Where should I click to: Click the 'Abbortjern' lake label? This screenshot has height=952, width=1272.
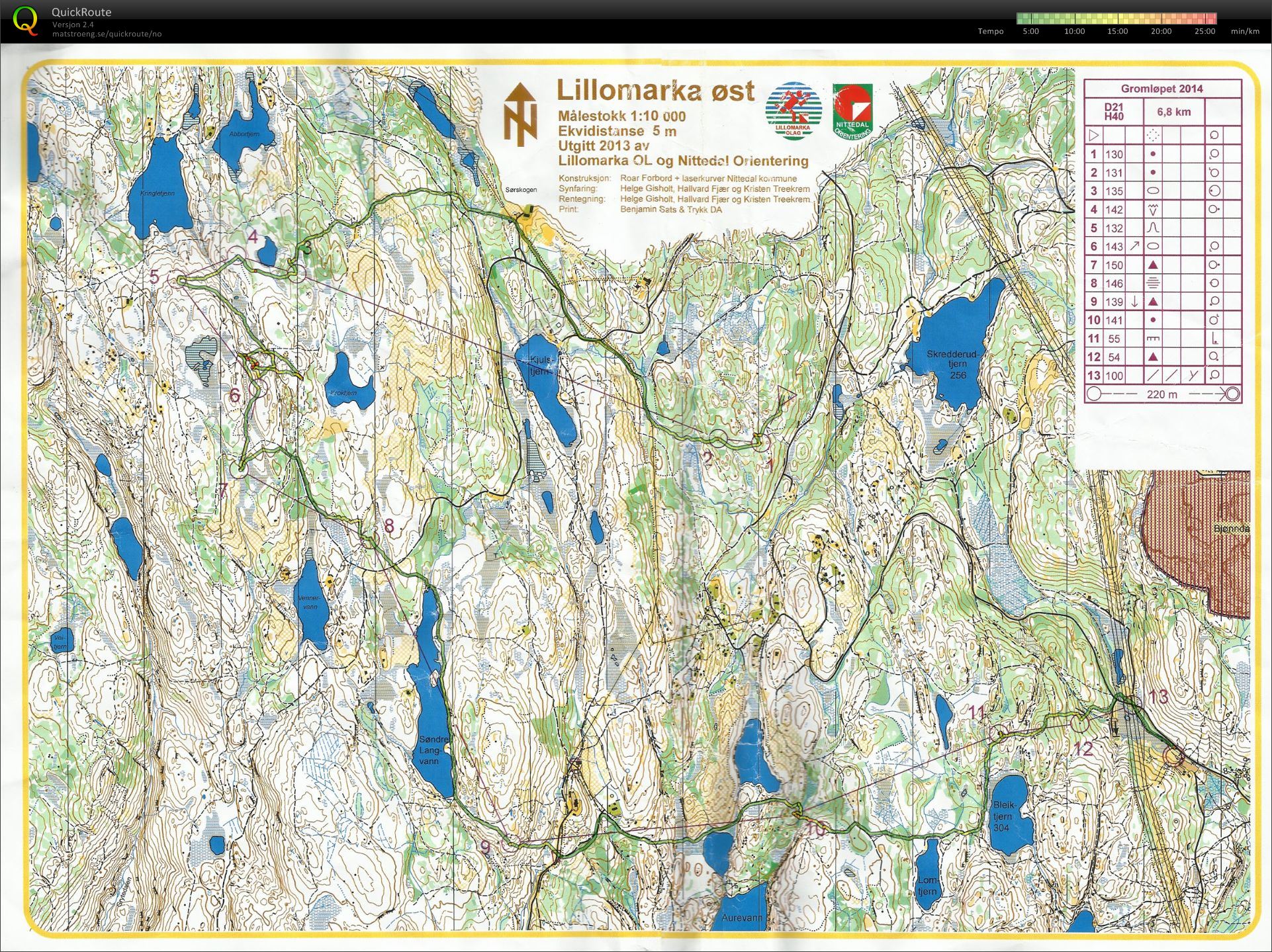tap(244, 134)
